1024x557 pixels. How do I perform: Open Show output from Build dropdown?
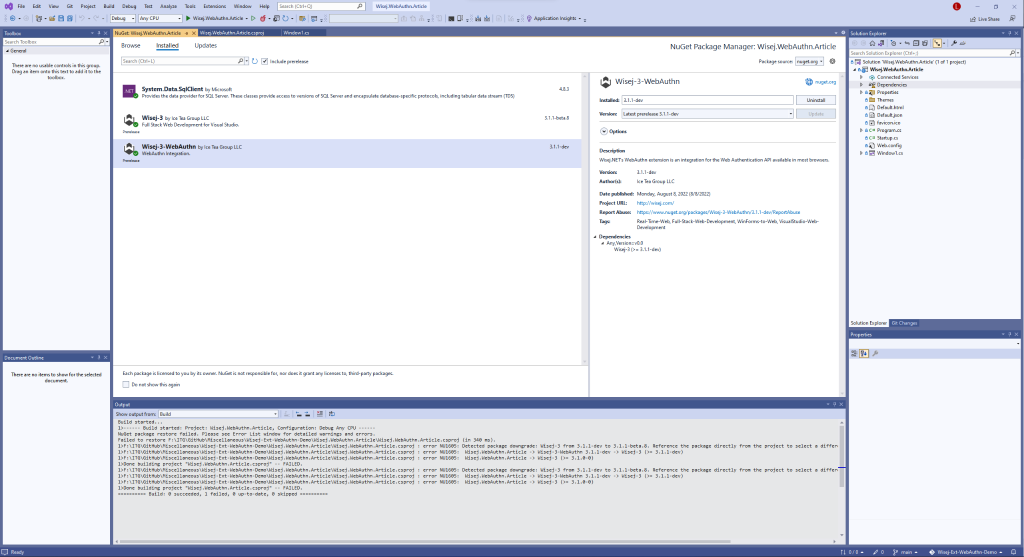click(218, 414)
